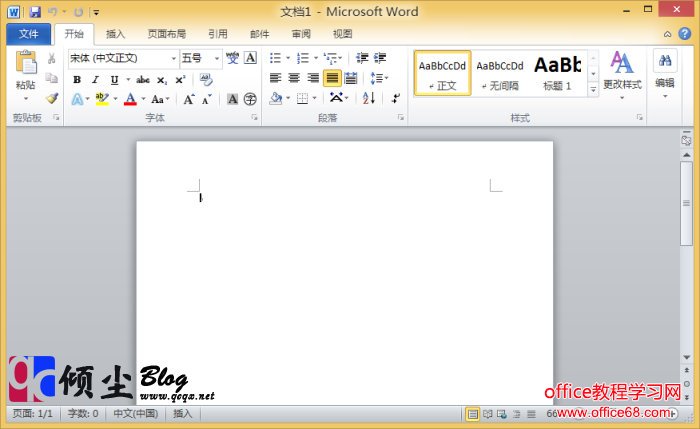
Task: Click the Shading paint bucket icon
Action: click(x=275, y=98)
